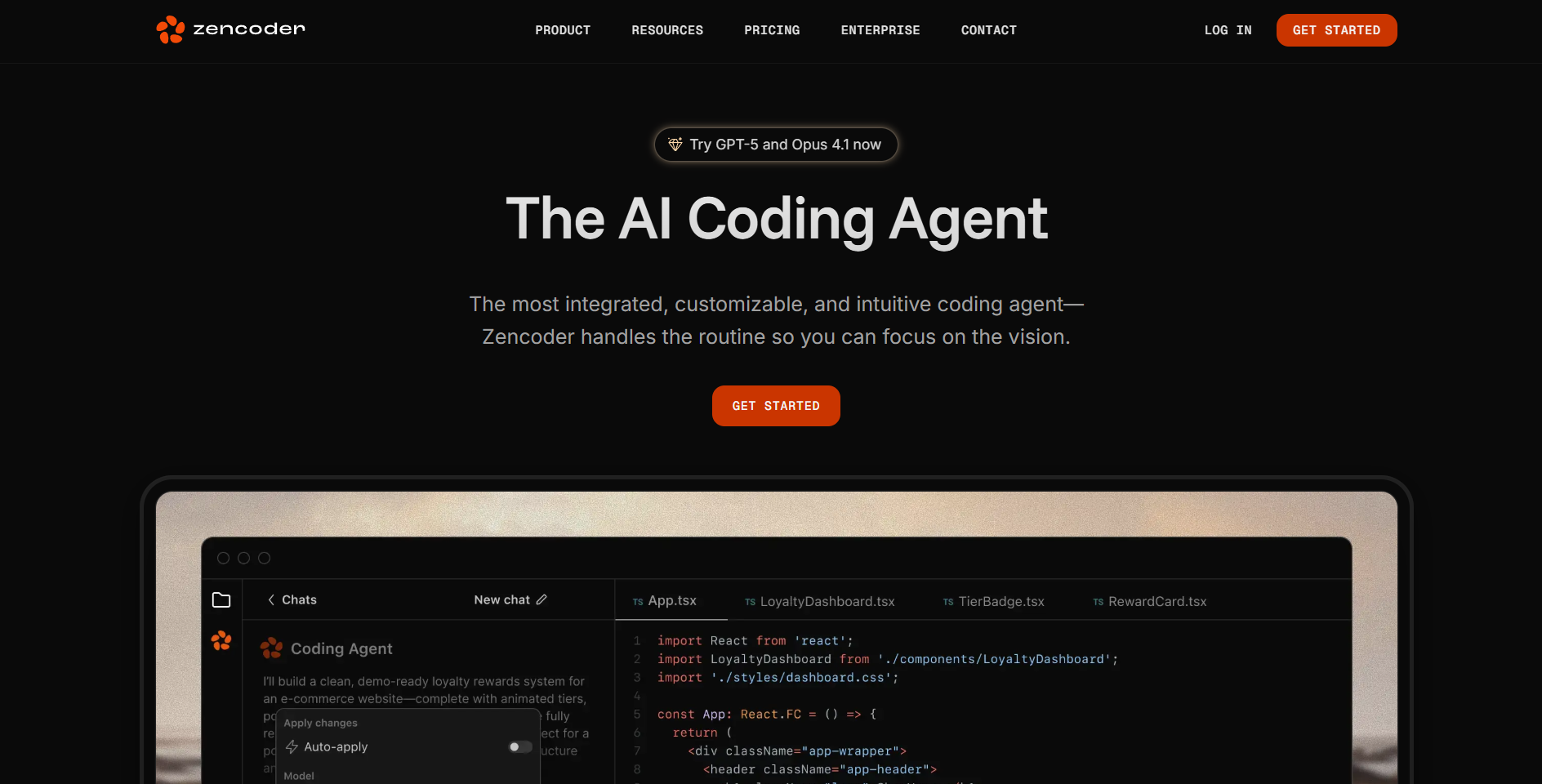Image resolution: width=1542 pixels, height=784 pixels.
Task: Click the lightning icon beside Auto-apply
Action: (x=292, y=746)
